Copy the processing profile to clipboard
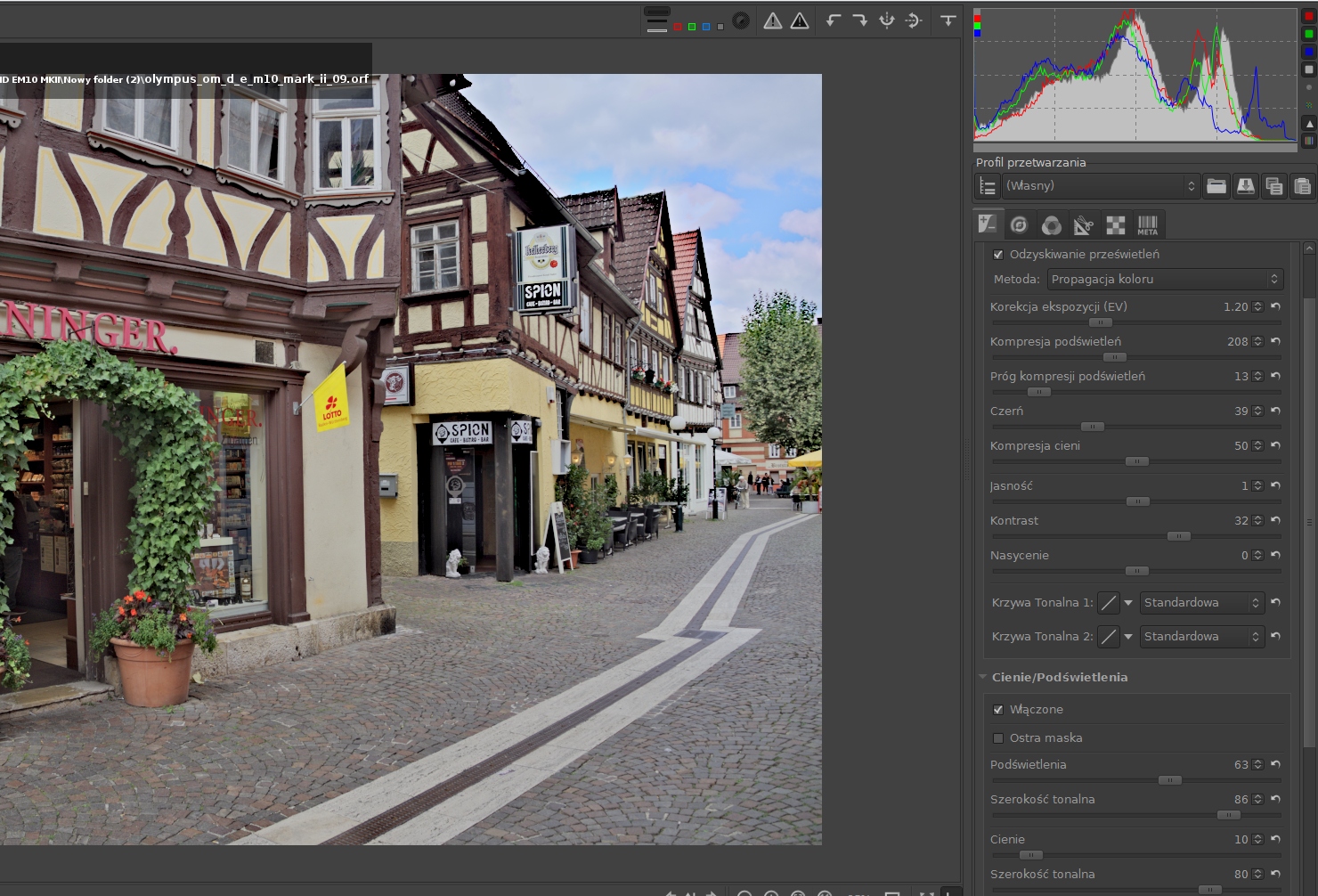Screen dimensions: 1318x896 click(1274, 186)
